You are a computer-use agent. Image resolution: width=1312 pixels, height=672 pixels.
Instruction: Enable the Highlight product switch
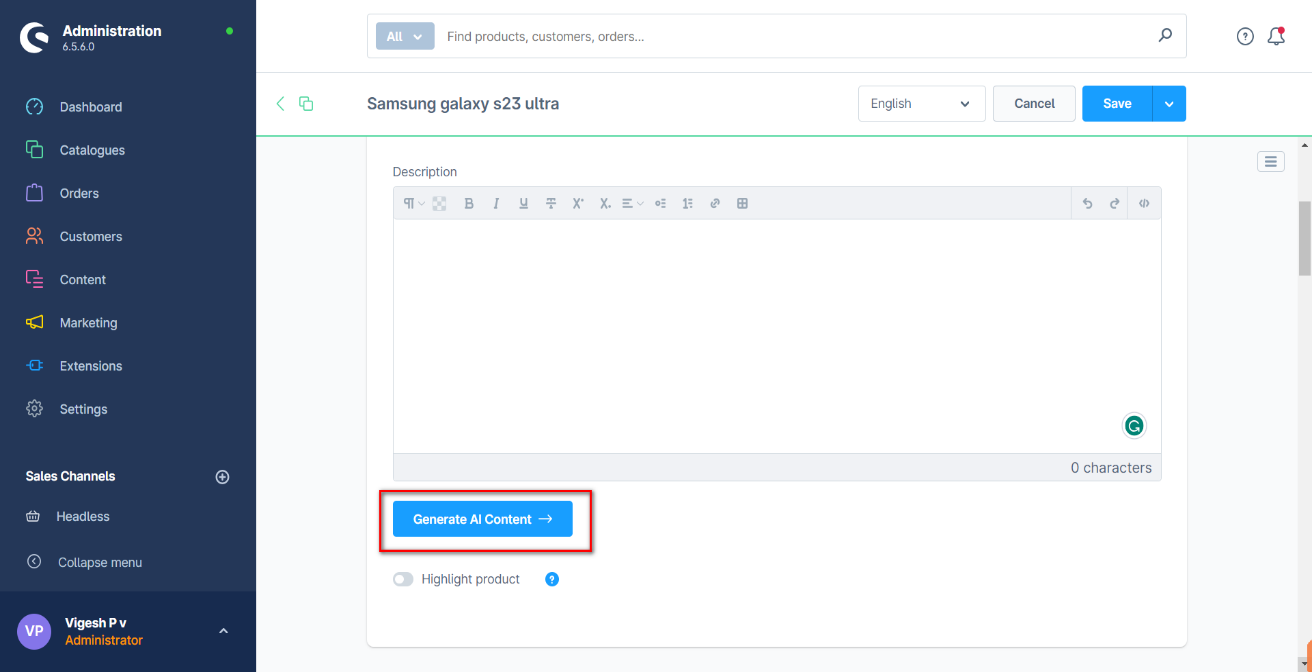[x=403, y=579]
